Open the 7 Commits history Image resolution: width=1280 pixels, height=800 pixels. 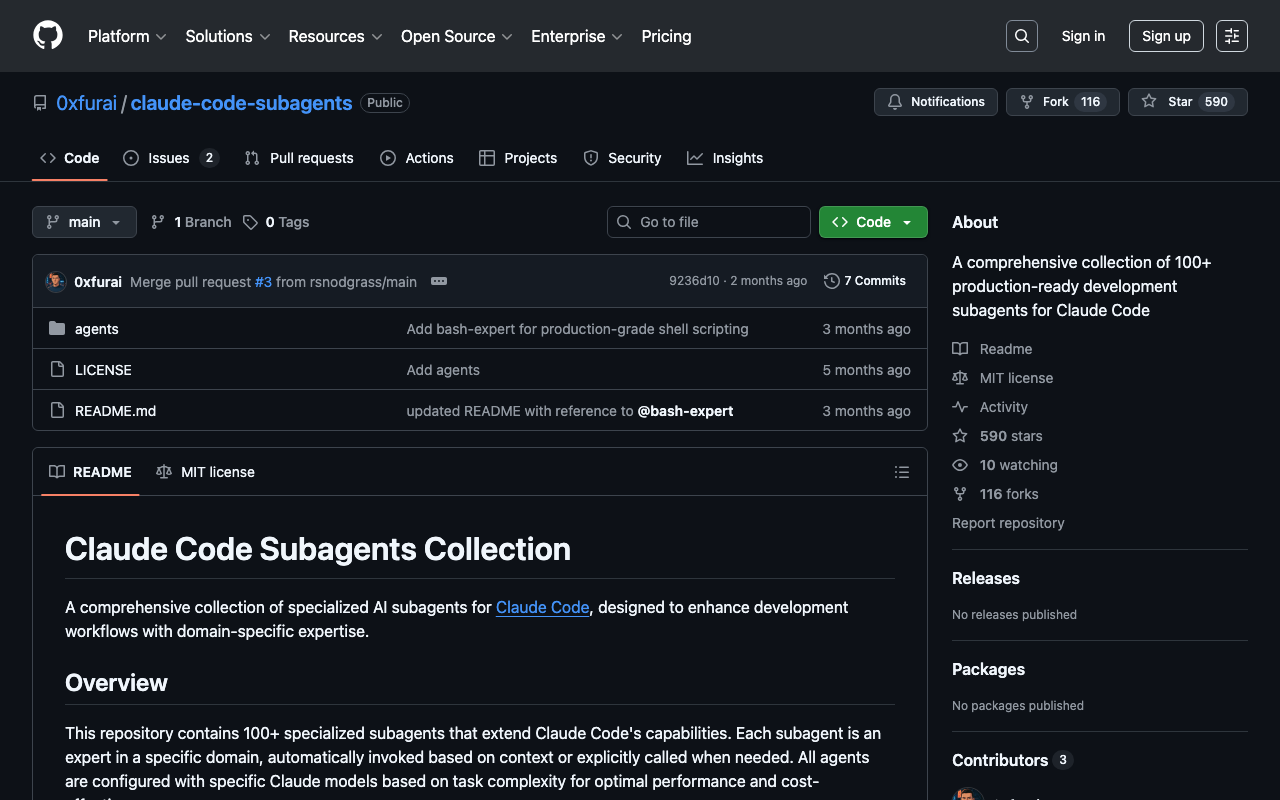[x=865, y=281]
